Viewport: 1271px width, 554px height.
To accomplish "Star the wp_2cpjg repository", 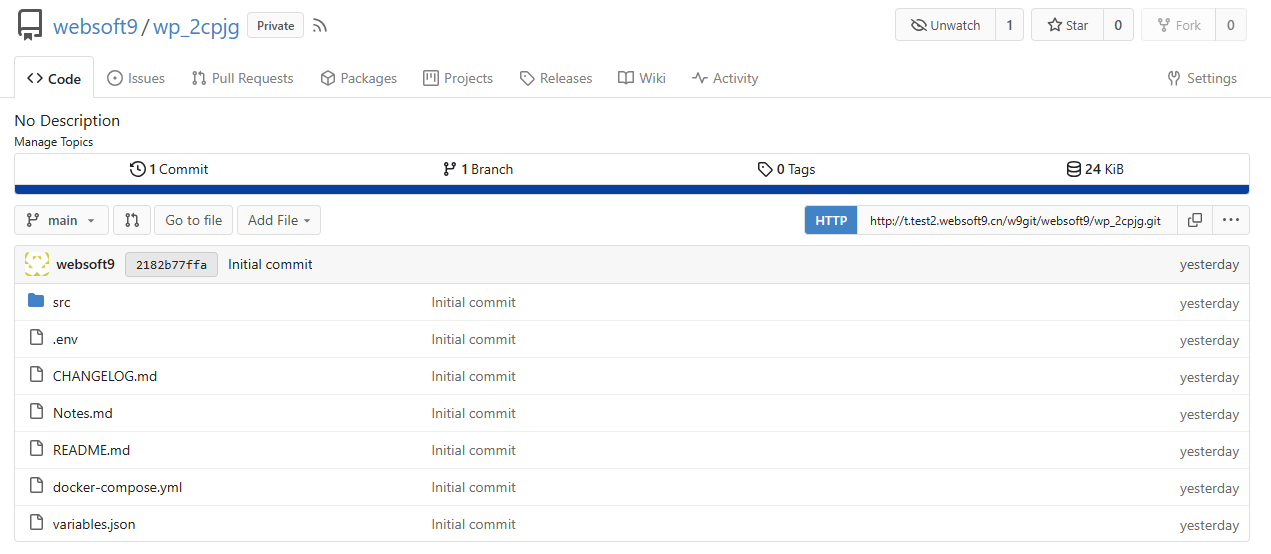I will coord(1067,26).
